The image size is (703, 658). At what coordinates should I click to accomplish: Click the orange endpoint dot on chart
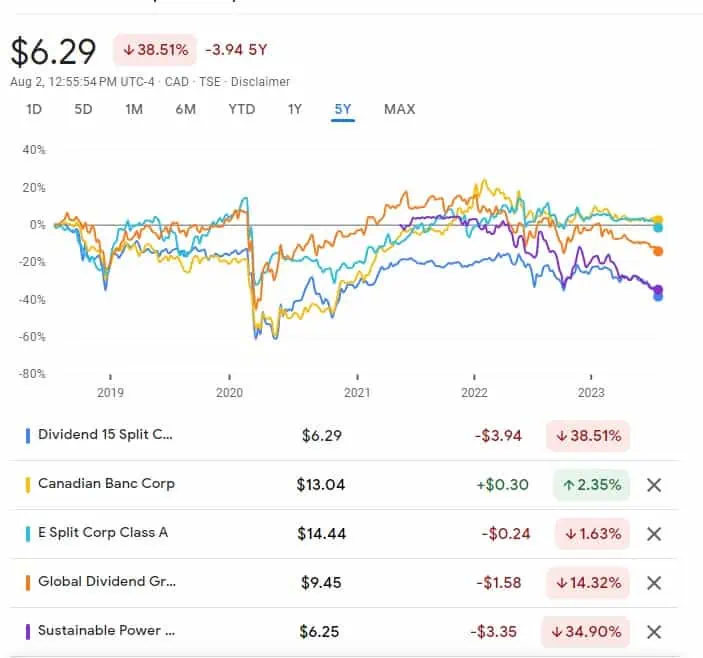point(658,251)
